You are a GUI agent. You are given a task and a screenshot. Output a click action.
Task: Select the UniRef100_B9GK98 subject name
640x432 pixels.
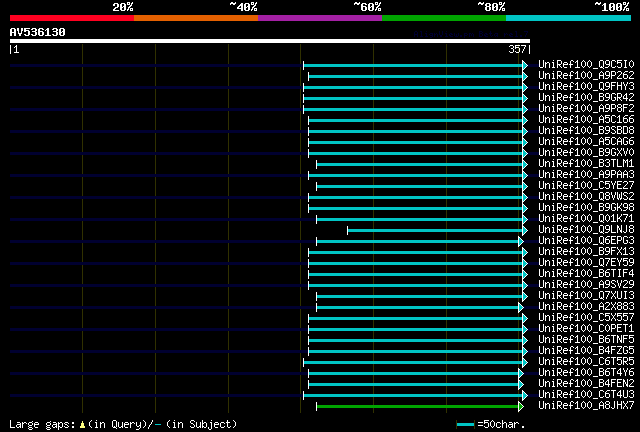(586, 207)
